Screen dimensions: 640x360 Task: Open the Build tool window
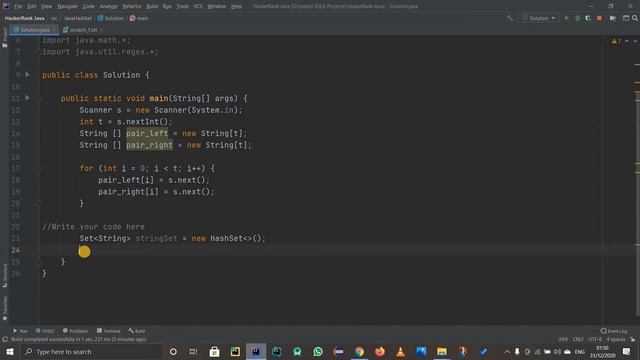[x=137, y=331]
